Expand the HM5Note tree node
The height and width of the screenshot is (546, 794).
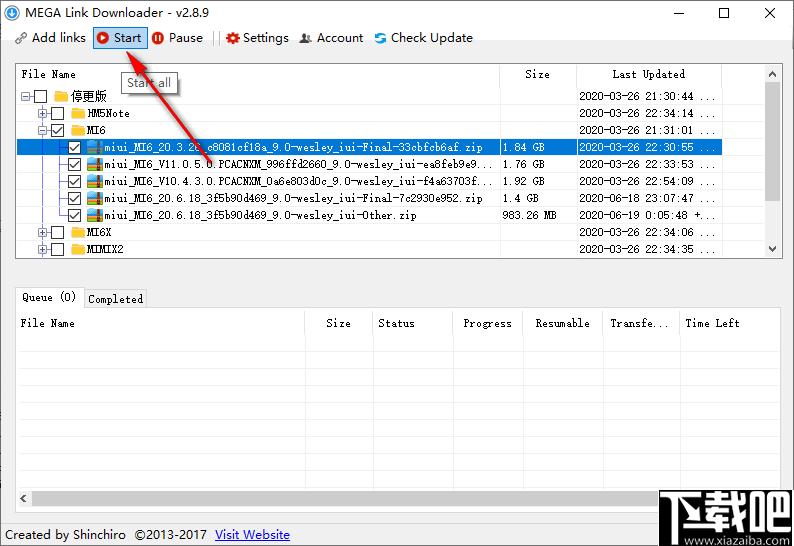(43, 113)
